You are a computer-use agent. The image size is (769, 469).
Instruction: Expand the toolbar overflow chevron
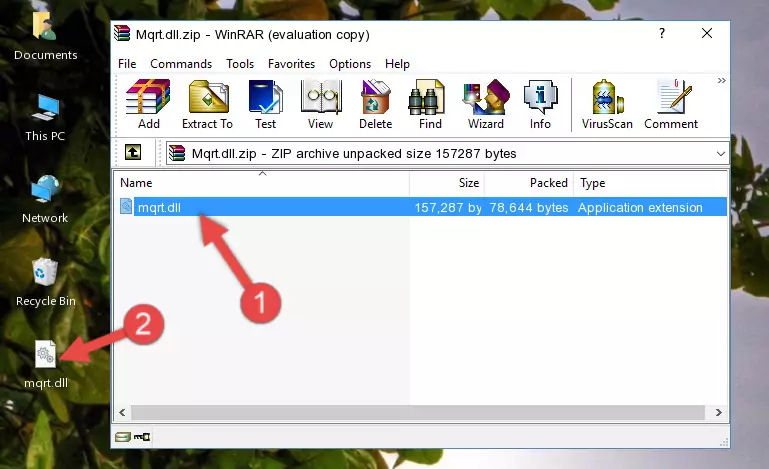click(x=721, y=80)
